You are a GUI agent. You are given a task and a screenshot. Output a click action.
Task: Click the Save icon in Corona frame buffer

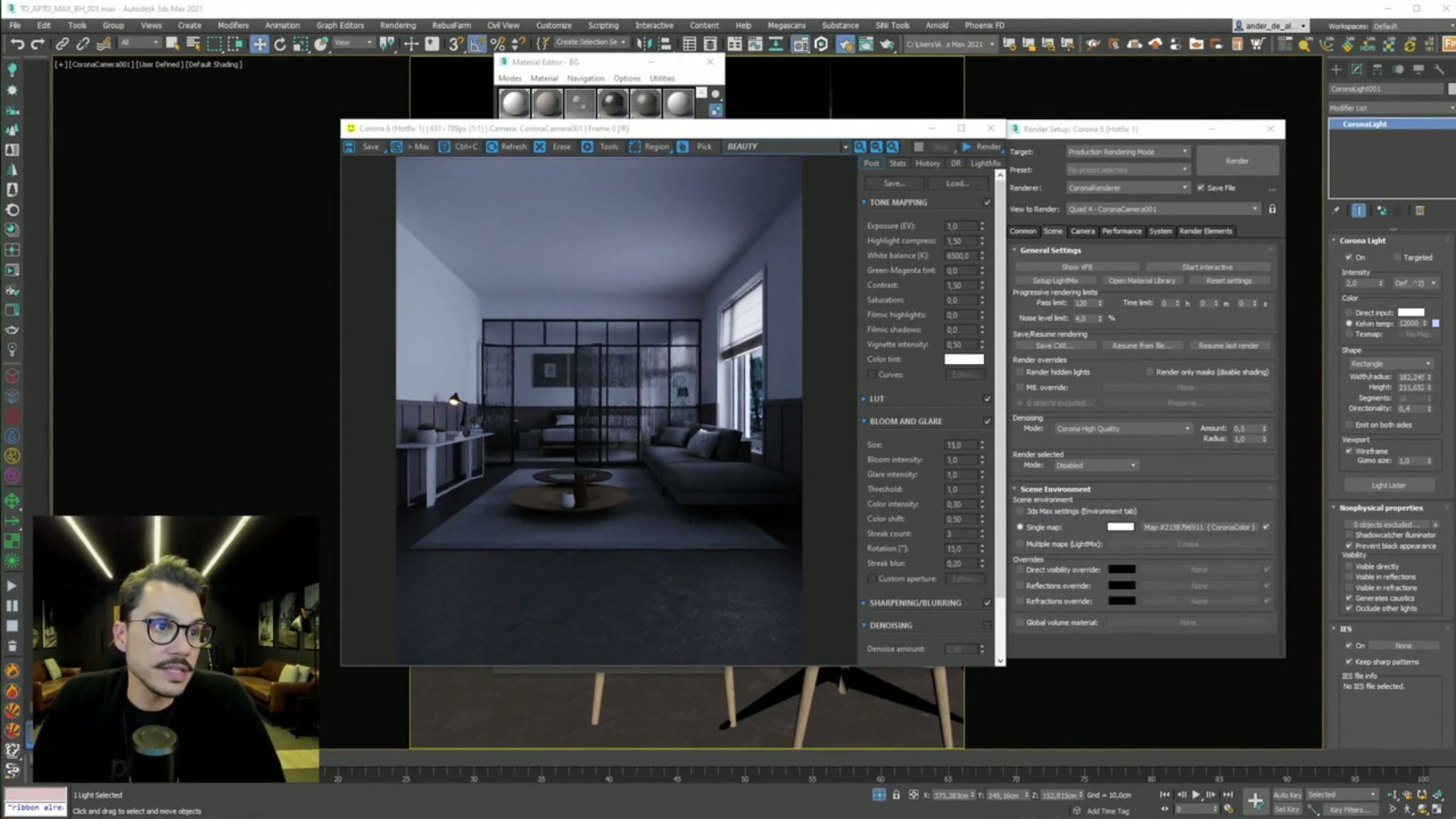[x=350, y=146]
